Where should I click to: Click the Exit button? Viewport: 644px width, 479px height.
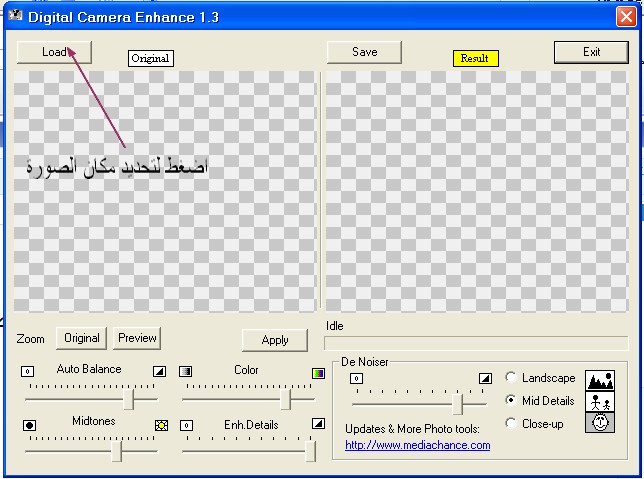591,52
